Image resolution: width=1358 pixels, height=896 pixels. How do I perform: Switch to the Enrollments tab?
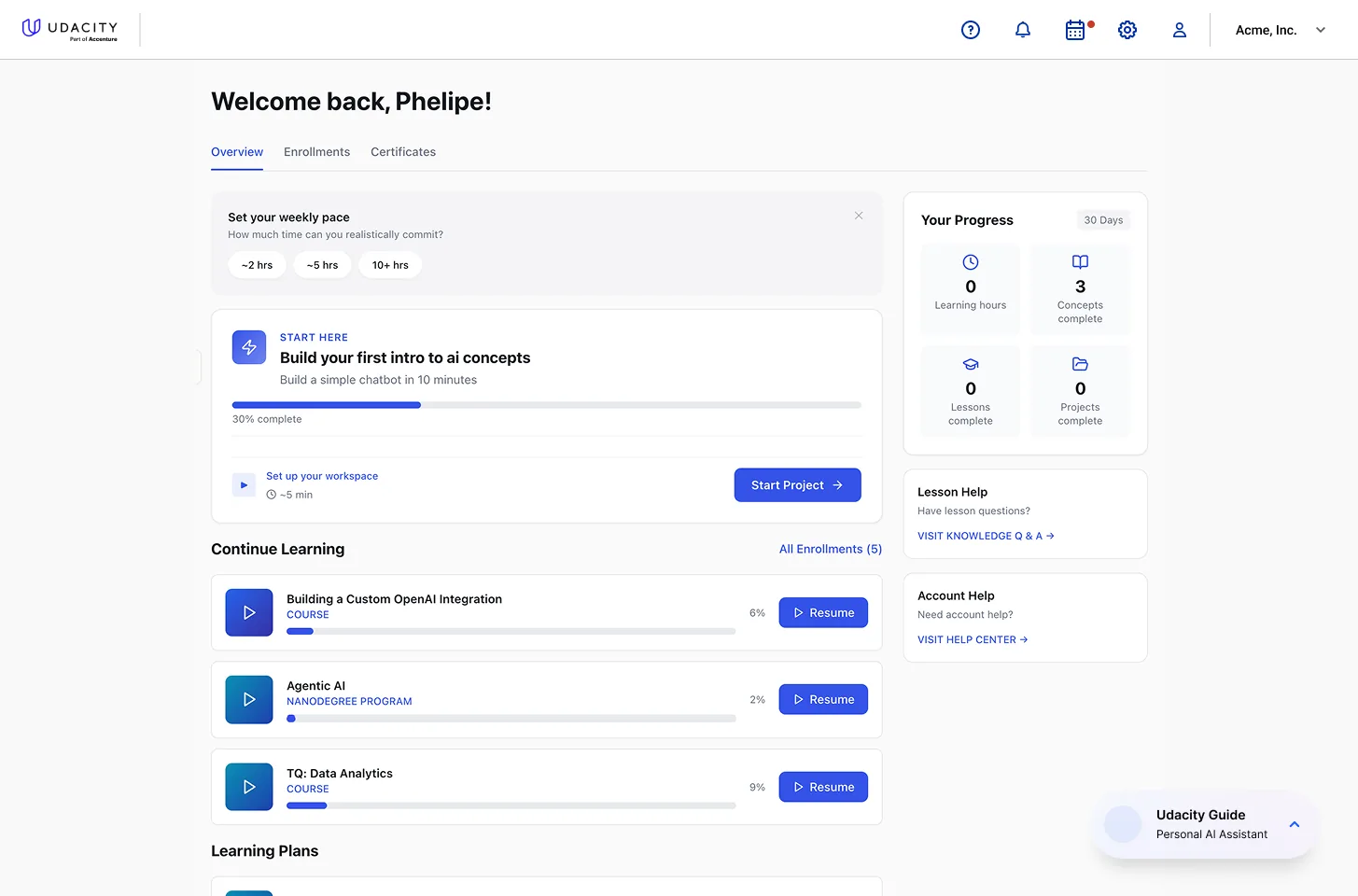click(317, 152)
